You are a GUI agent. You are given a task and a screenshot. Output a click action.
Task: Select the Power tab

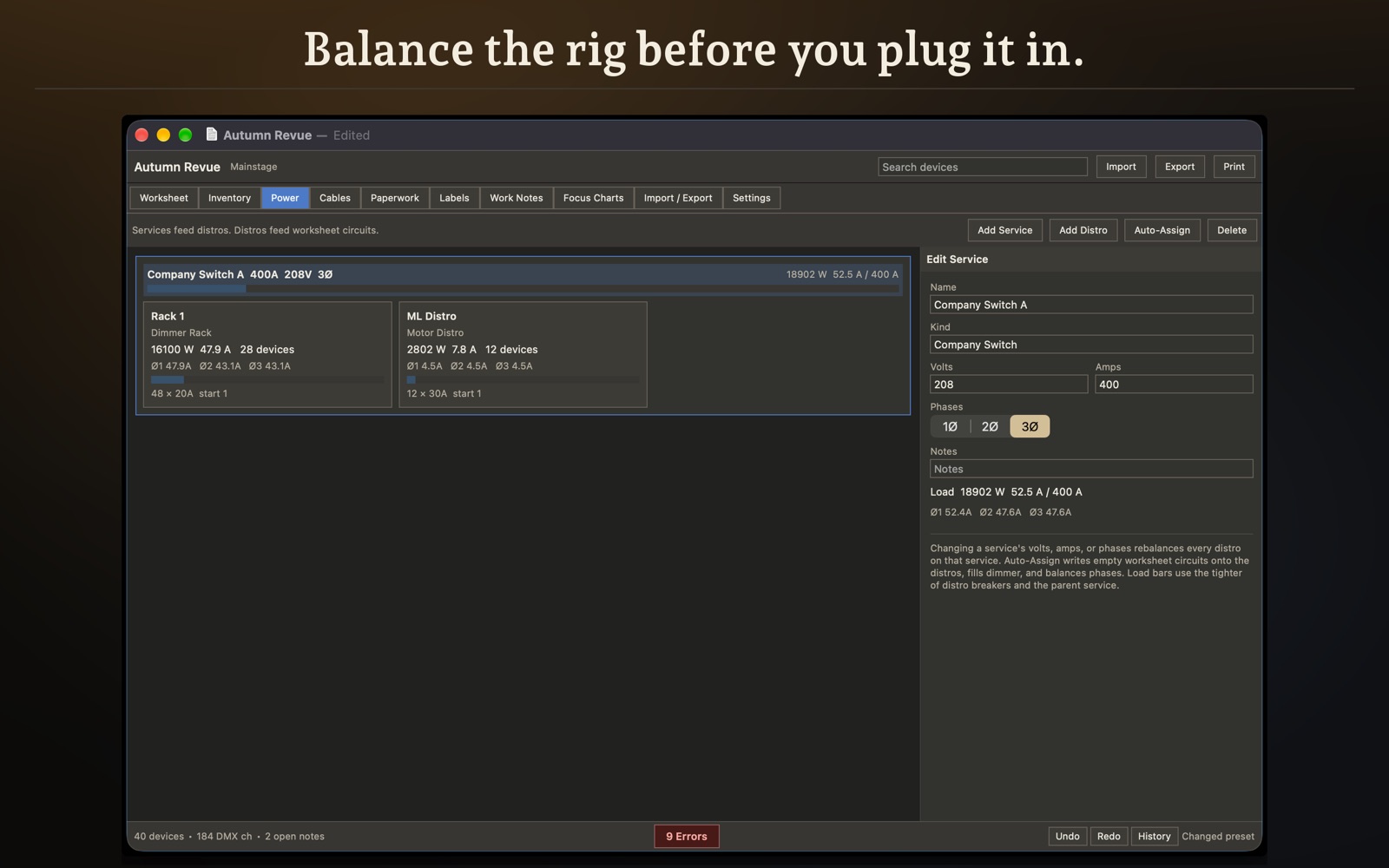(285, 198)
